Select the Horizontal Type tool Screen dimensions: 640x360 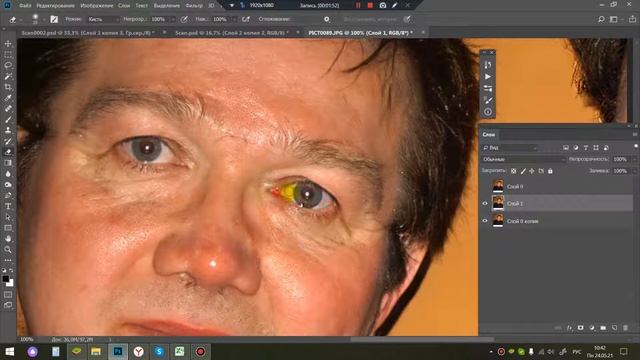pos(8,207)
